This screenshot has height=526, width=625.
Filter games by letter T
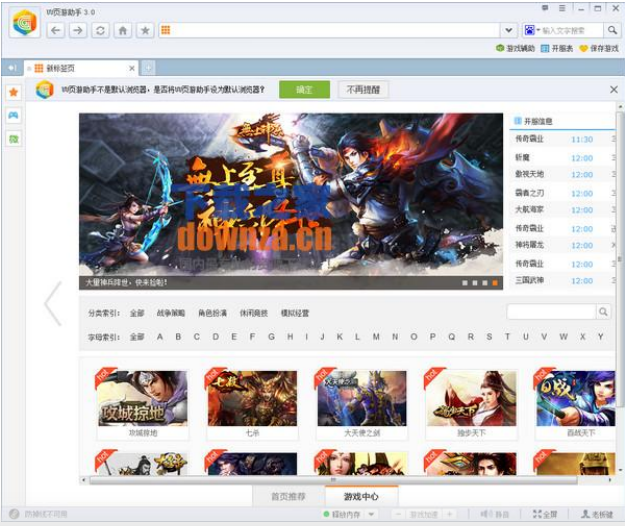(x=507, y=337)
